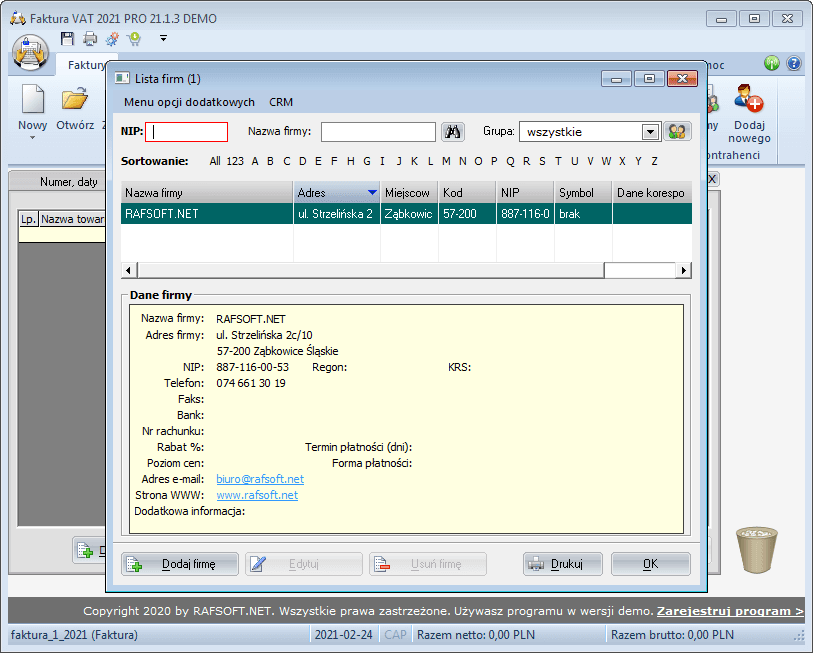Filter by letter R in Sortowanie
Image resolution: width=813 pixels, height=653 pixels.
[x=526, y=161]
